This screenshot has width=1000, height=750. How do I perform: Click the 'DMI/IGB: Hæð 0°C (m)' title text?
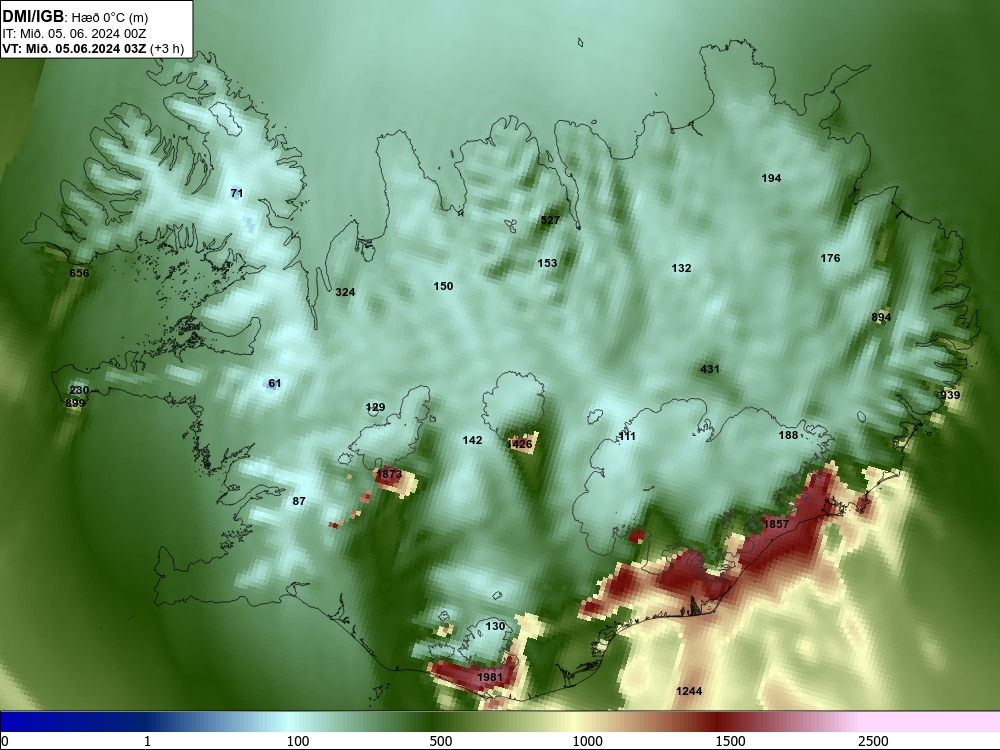point(75,17)
